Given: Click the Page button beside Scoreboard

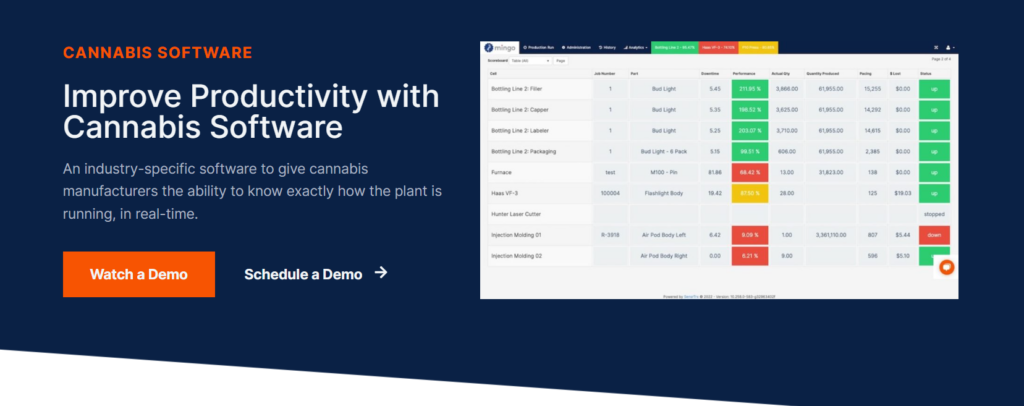Looking at the screenshot, I should tap(561, 61).
